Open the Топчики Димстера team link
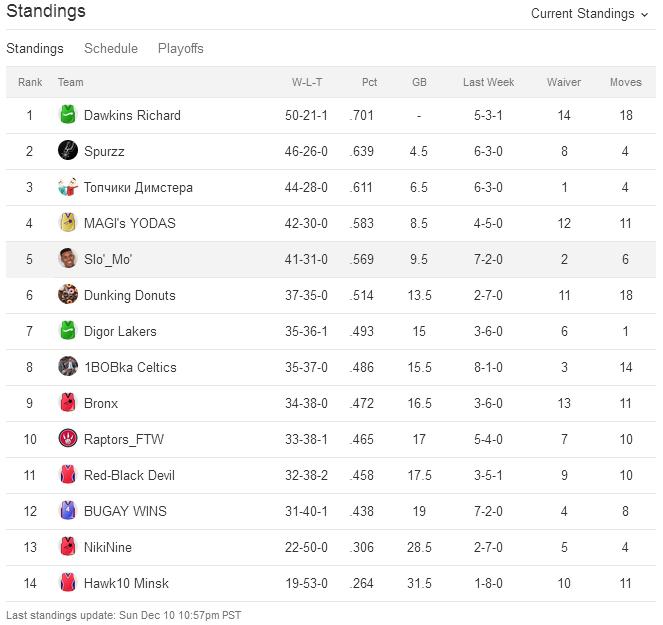Image resolution: width=663 pixels, height=625 pixels. (x=138, y=187)
